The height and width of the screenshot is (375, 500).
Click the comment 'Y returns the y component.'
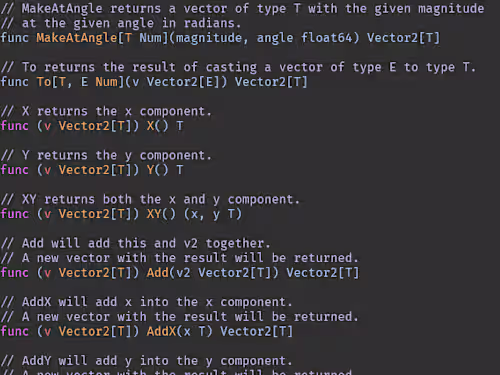click(x=106, y=155)
